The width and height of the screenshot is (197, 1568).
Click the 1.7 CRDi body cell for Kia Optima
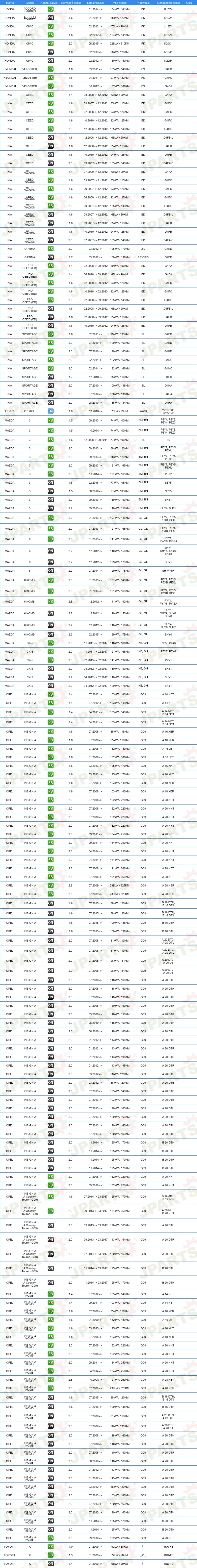pyautogui.click(x=143, y=258)
